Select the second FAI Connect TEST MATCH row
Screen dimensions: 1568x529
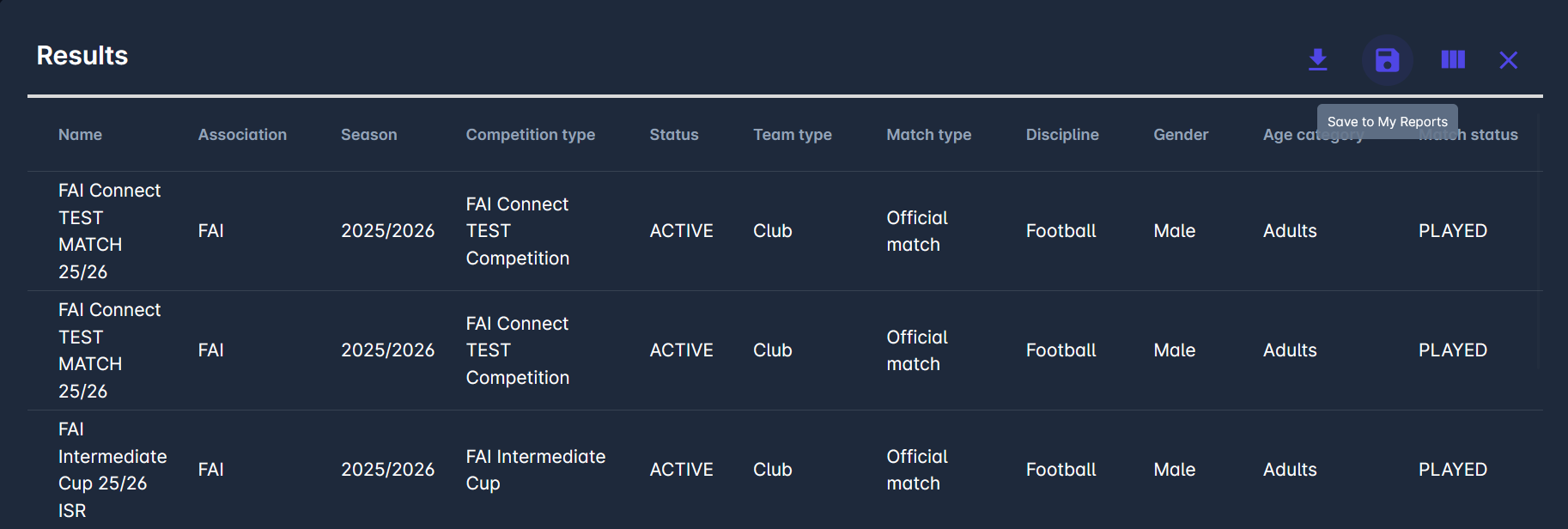tap(109, 350)
